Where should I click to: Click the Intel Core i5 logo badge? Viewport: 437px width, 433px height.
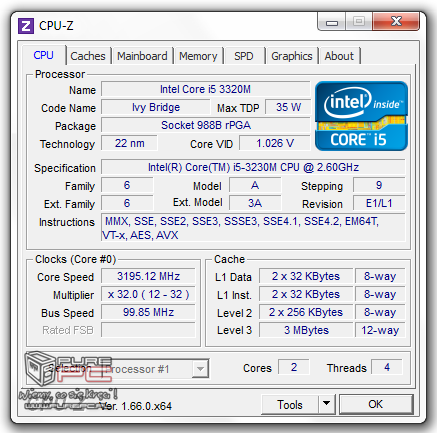tap(361, 116)
